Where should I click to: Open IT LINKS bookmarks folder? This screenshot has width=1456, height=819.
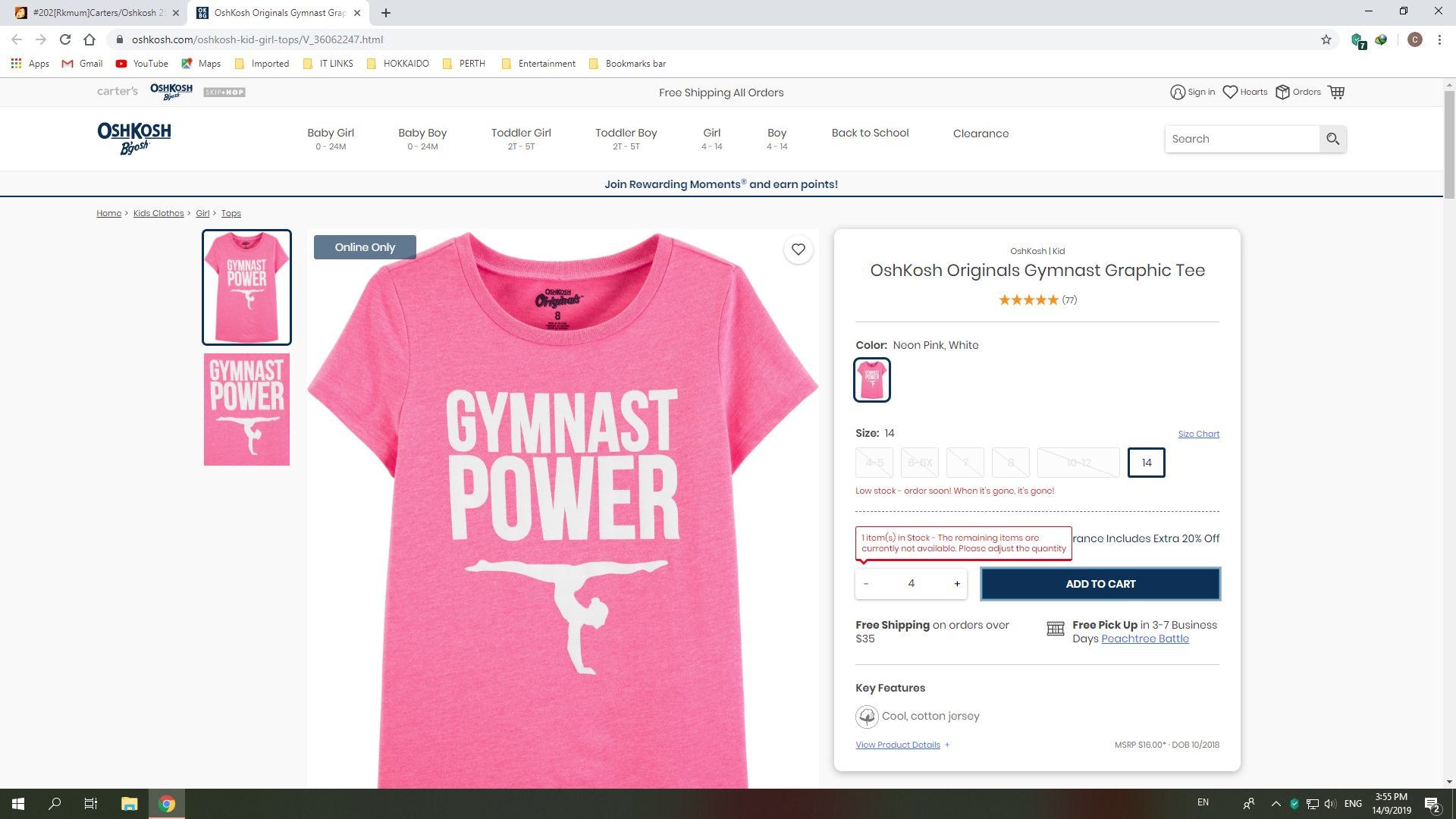pyautogui.click(x=328, y=64)
